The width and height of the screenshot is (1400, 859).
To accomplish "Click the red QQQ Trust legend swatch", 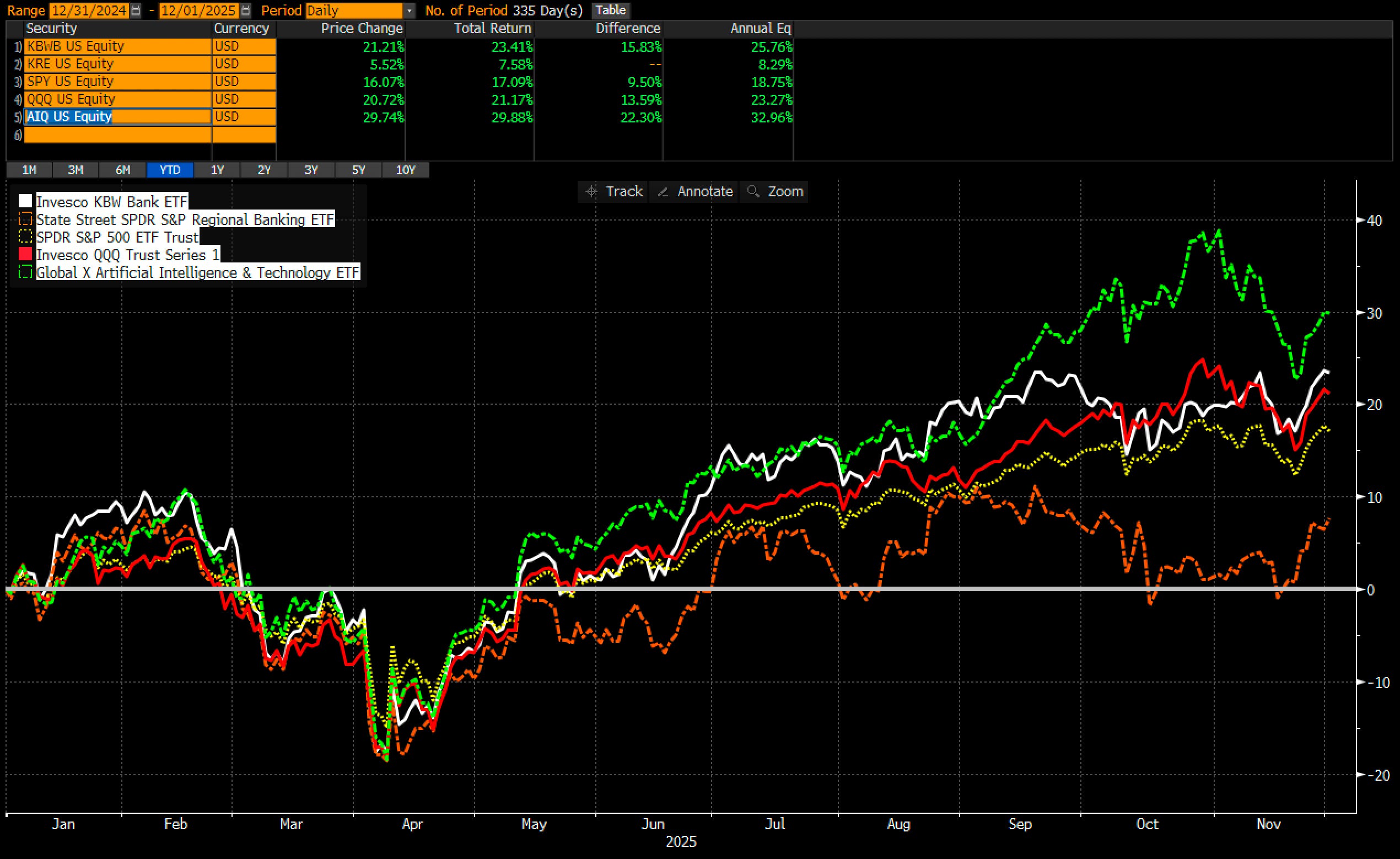I will (x=25, y=255).
